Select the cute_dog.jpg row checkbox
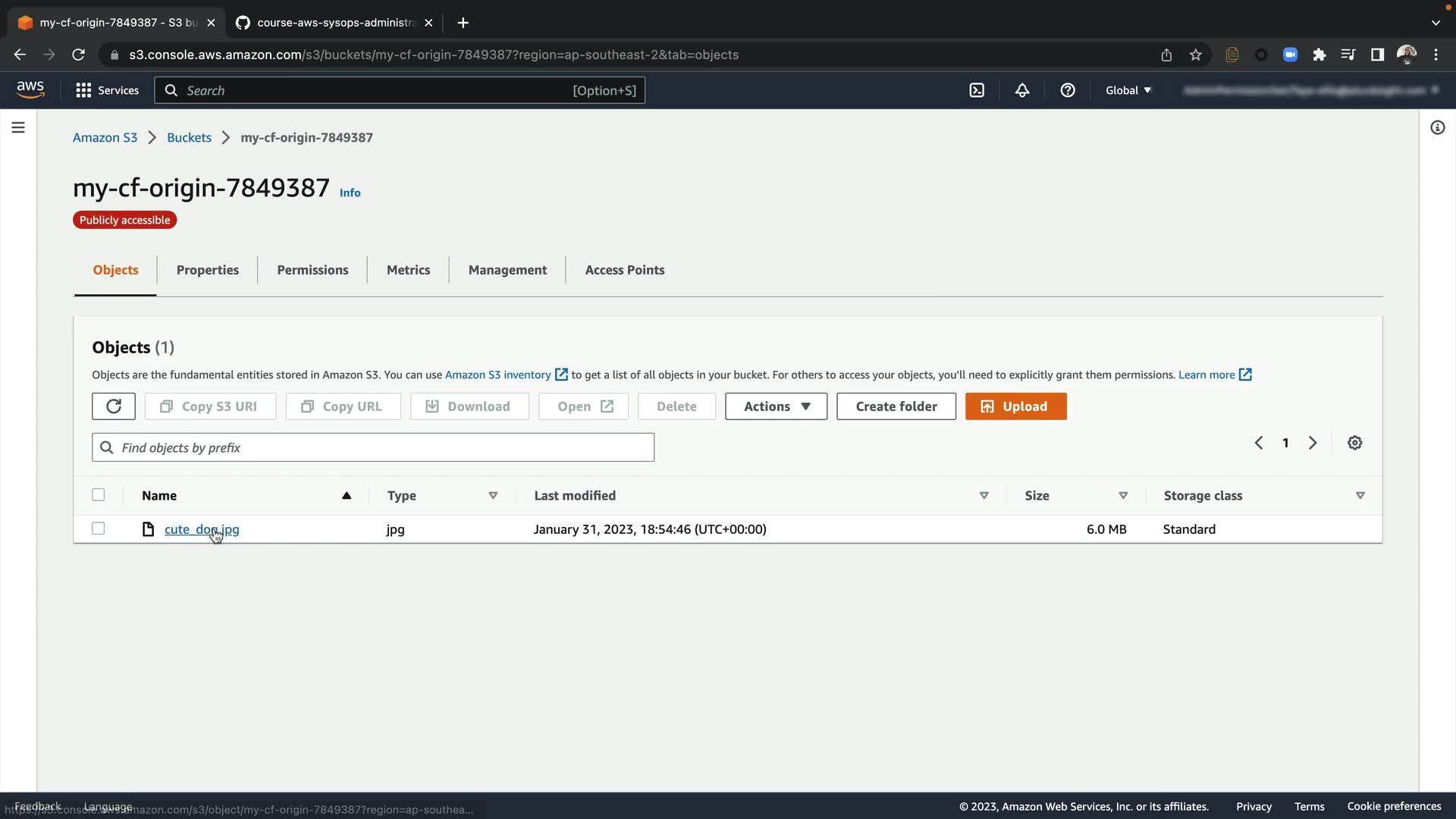Screen dimensions: 1456x819 [x=99, y=529]
